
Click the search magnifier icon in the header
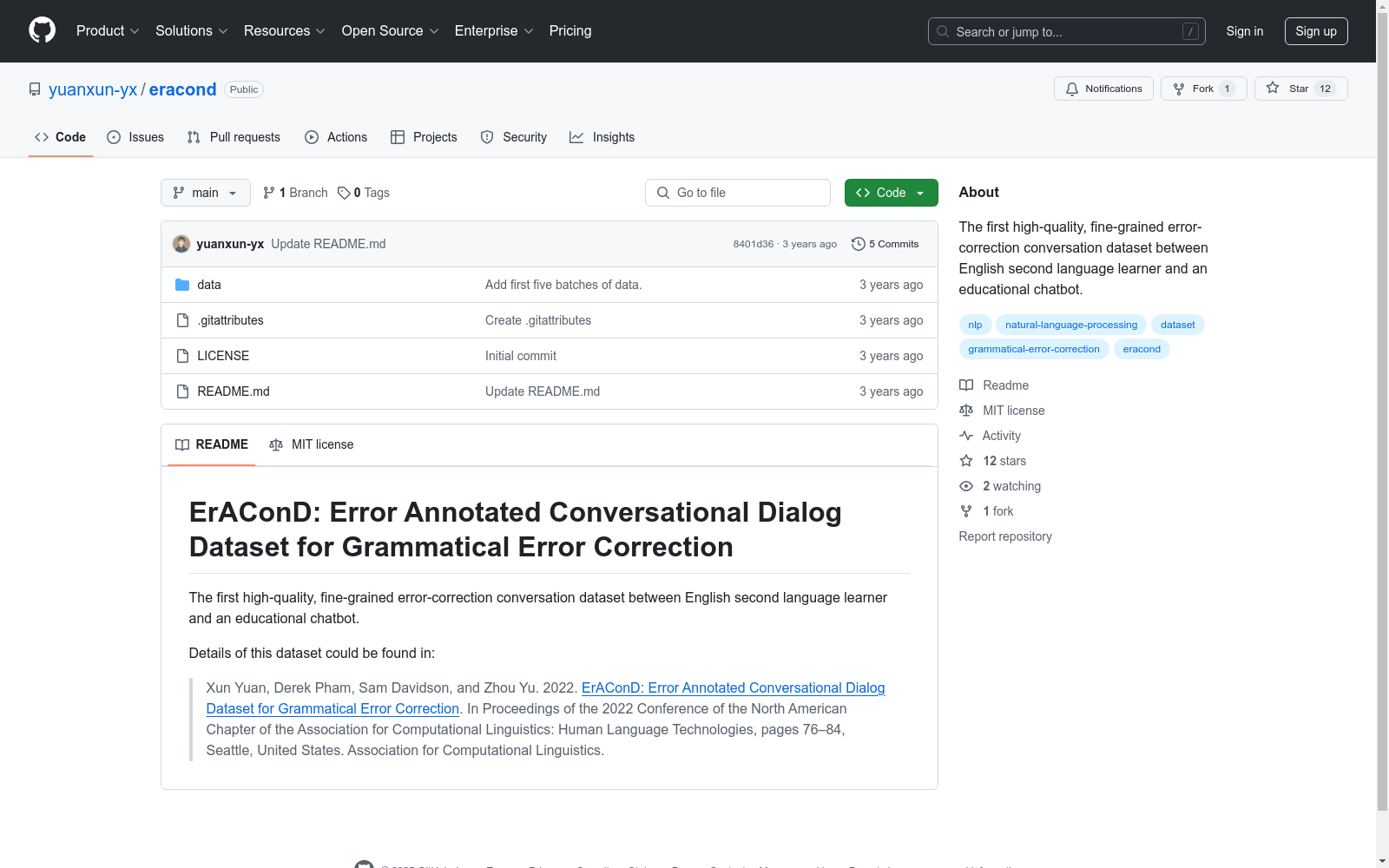coord(943,31)
